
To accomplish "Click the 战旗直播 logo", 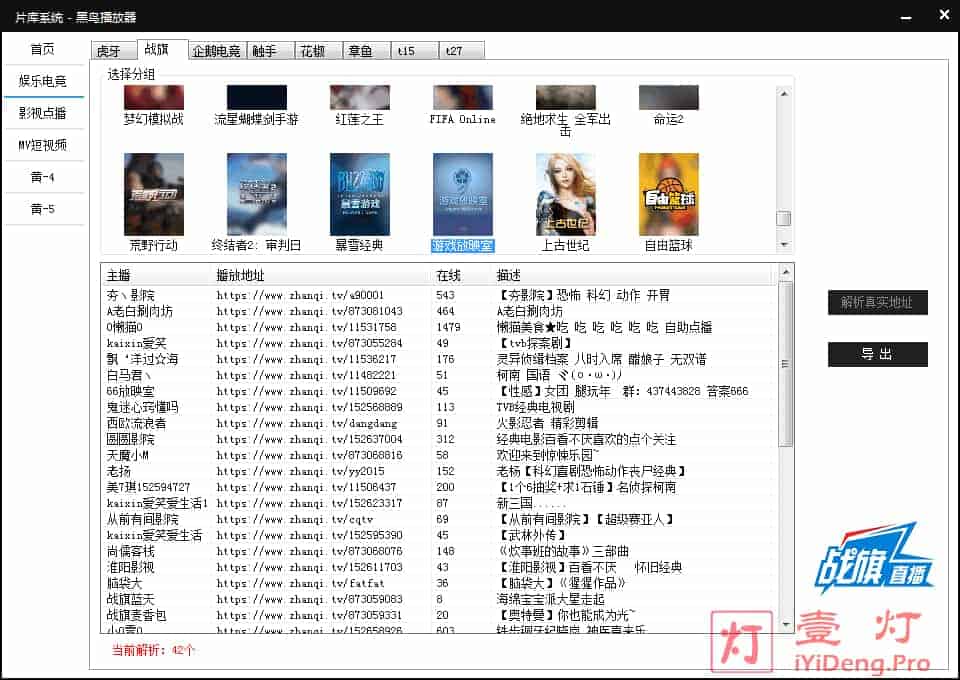I will (874, 558).
